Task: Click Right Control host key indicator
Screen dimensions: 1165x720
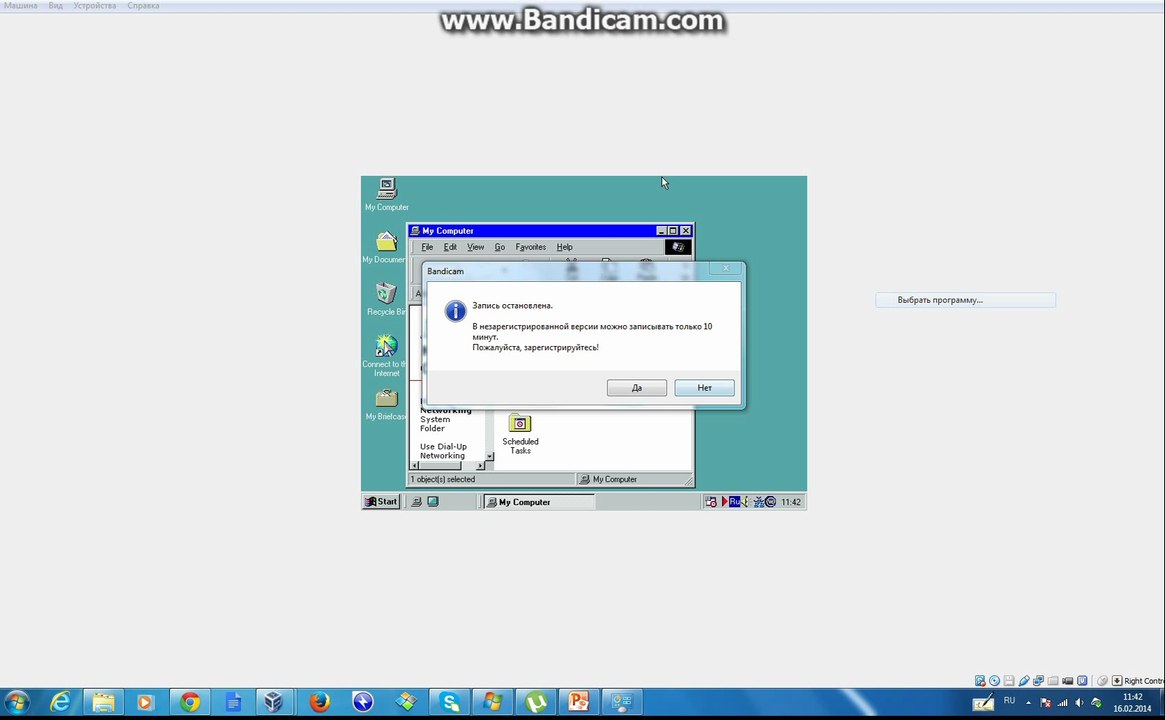Action: 1143,681
